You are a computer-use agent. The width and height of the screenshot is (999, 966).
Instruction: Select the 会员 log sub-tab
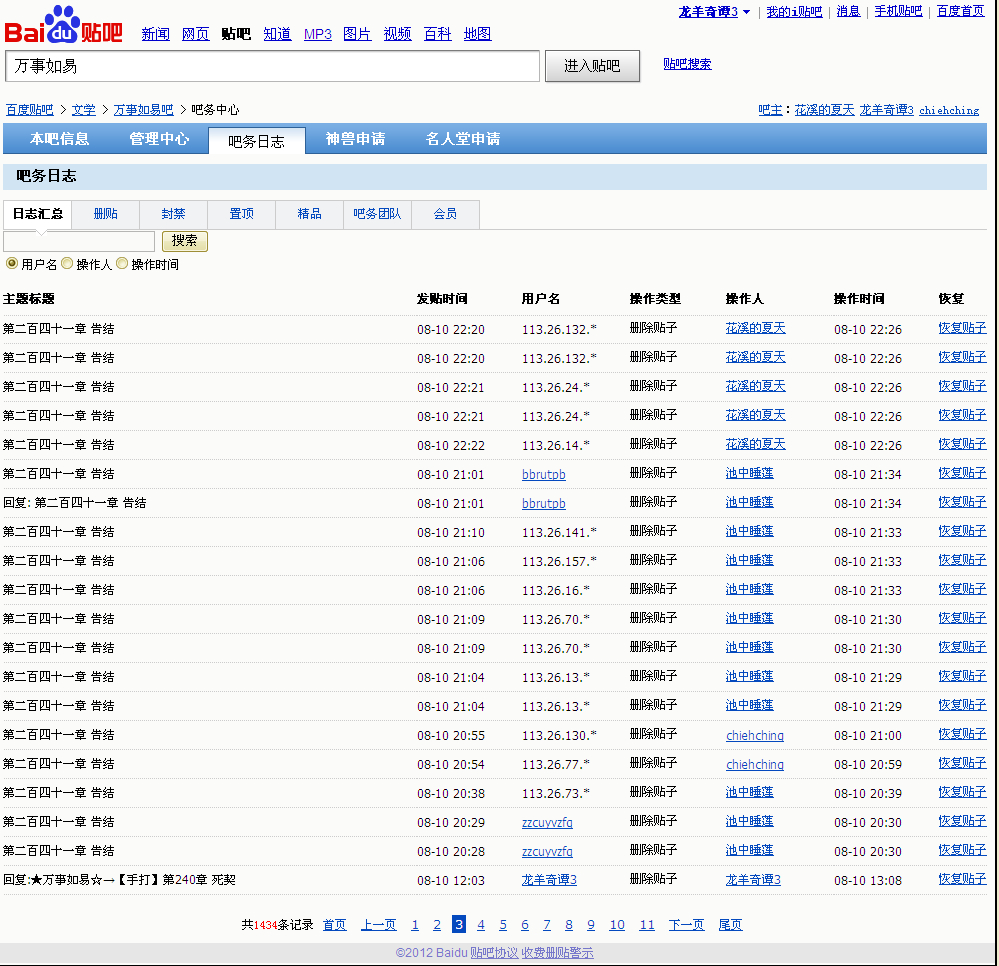[x=445, y=214]
